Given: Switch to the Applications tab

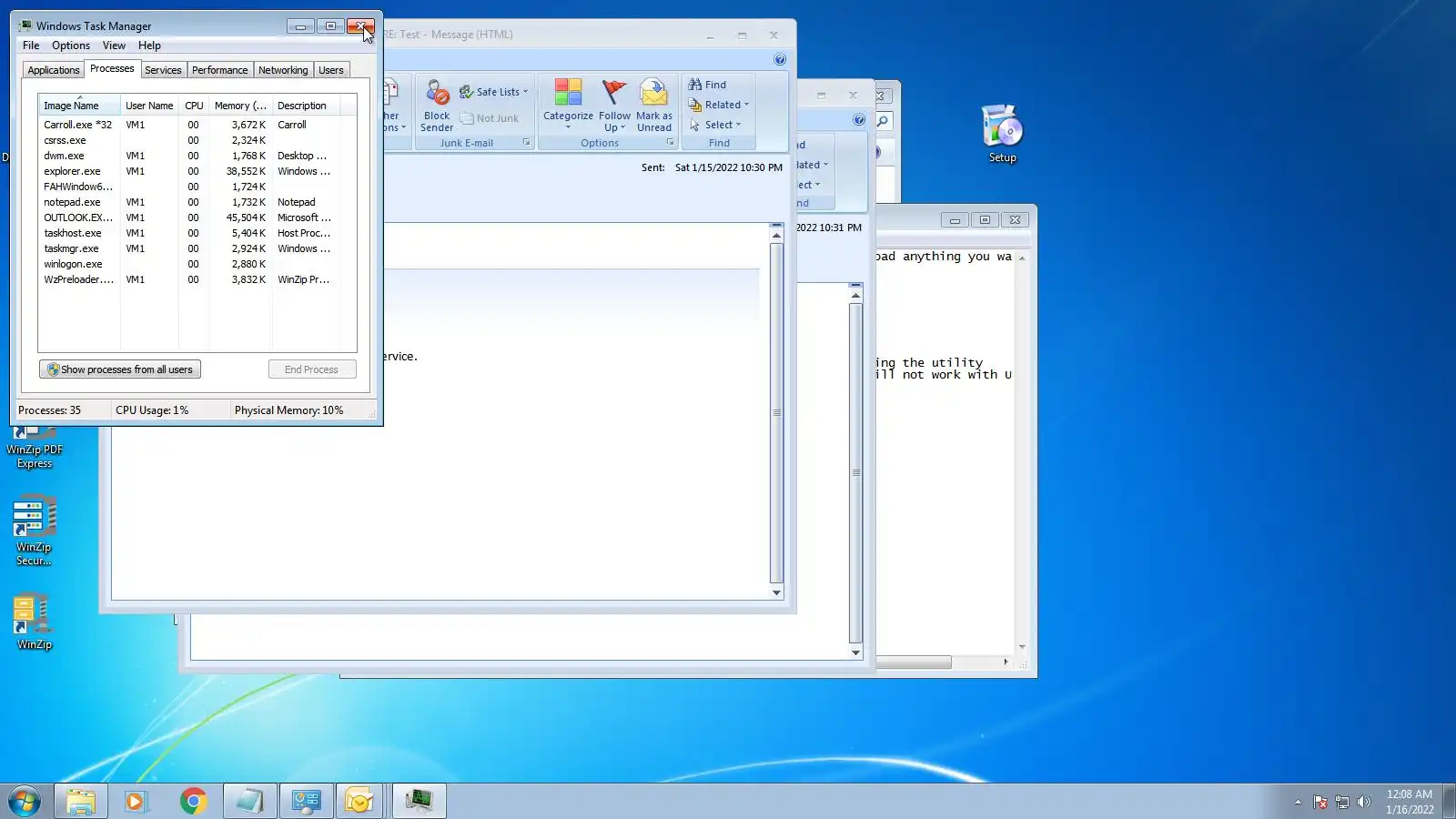Looking at the screenshot, I should tap(54, 70).
